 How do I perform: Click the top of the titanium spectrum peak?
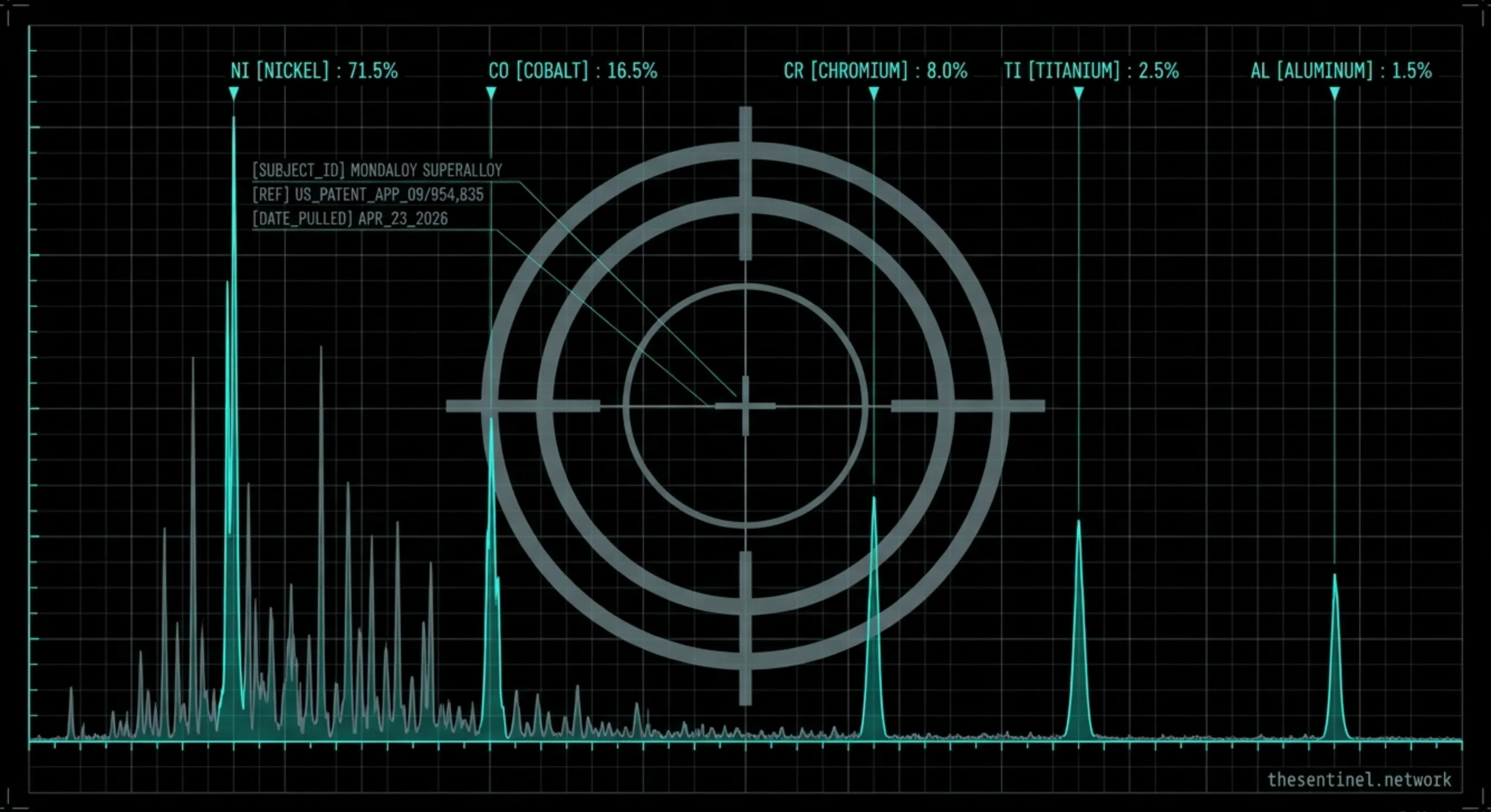pos(1078,522)
